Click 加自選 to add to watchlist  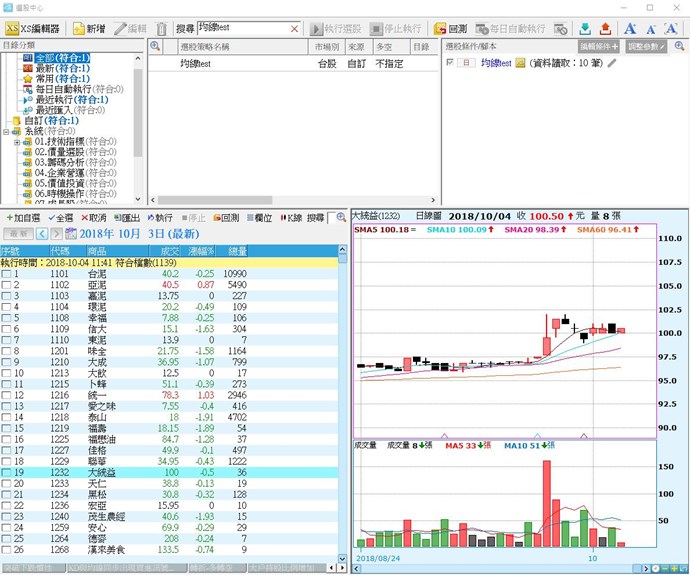pyautogui.click(x=22, y=217)
